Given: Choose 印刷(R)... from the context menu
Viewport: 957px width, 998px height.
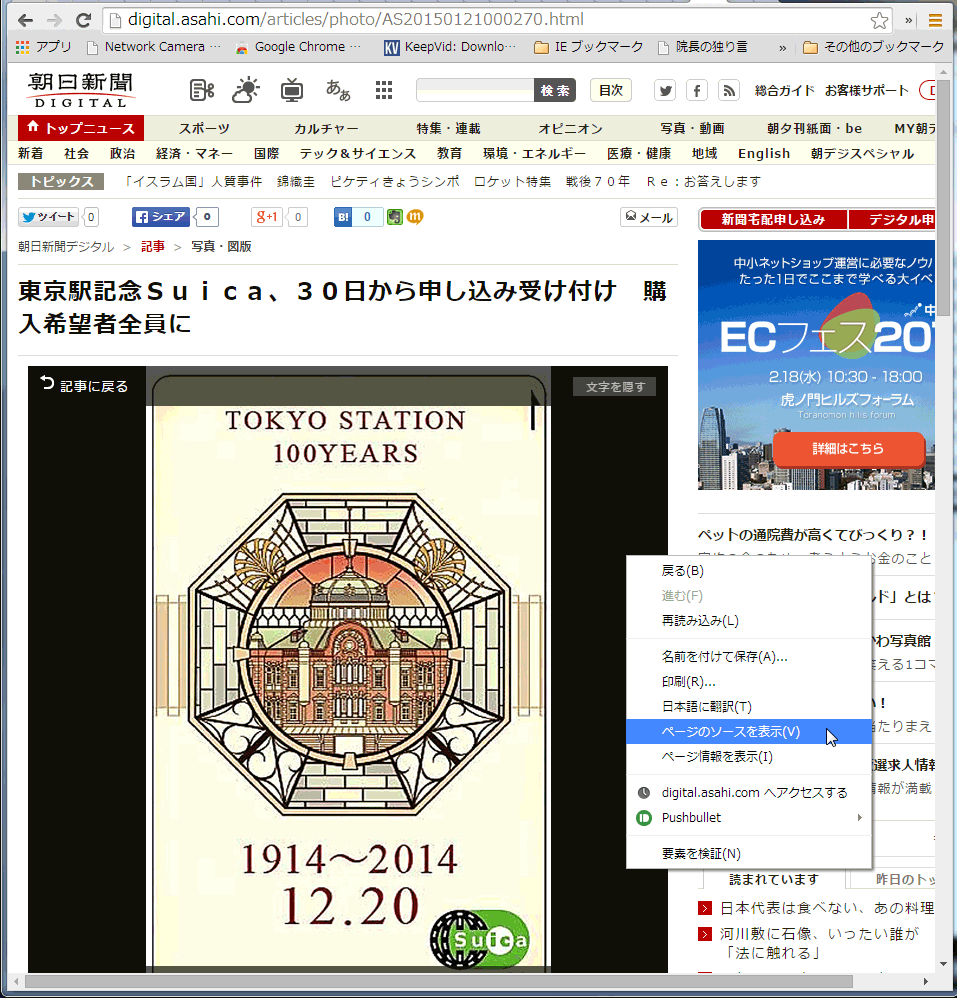Looking at the screenshot, I should point(749,682).
